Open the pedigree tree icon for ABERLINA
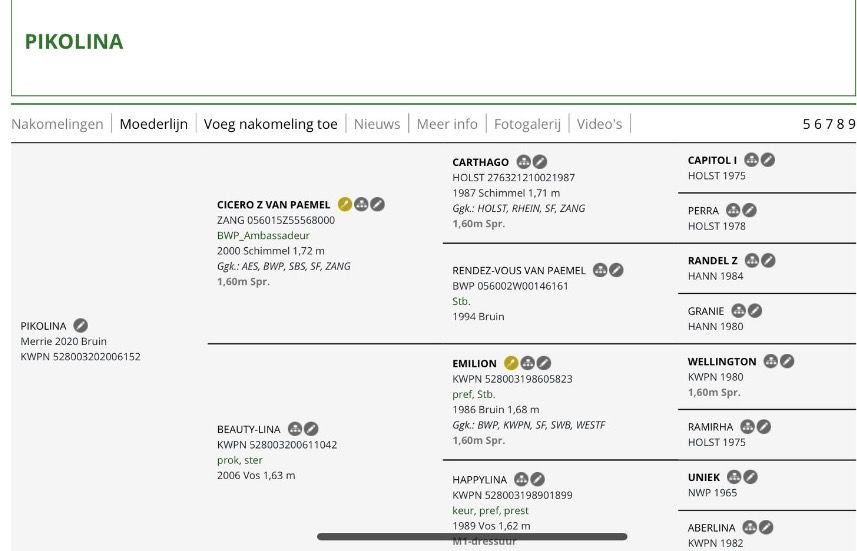The width and height of the screenshot is (857, 551). [750, 527]
